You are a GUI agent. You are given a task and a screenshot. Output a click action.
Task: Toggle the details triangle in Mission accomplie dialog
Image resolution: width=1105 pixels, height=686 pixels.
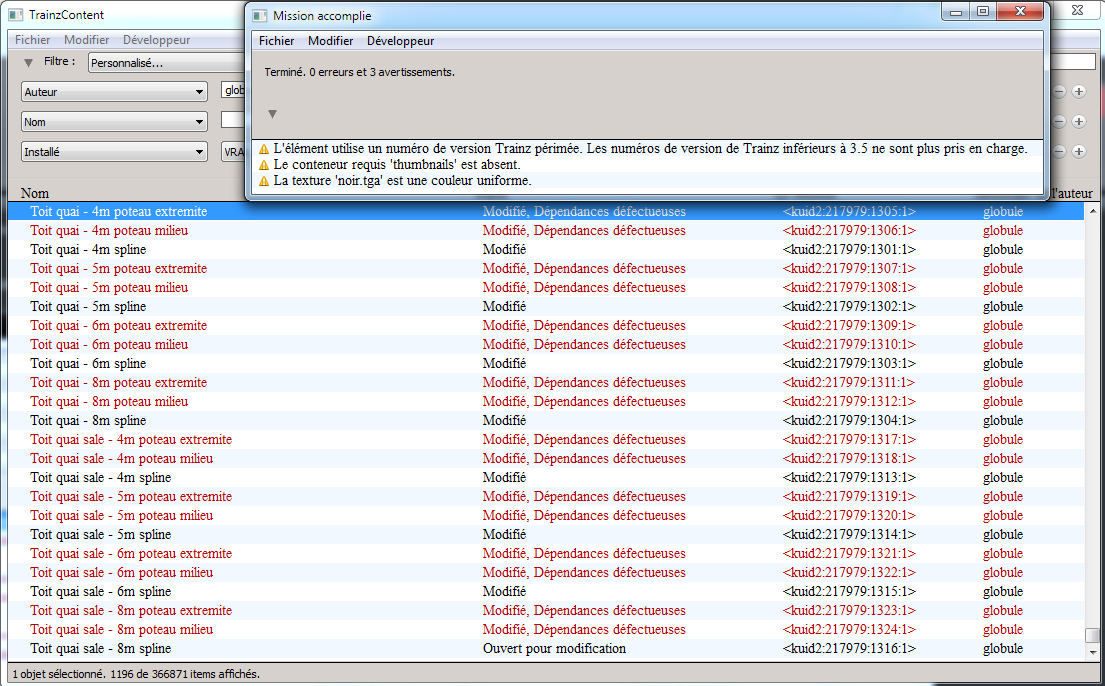[x=273, y=114]
